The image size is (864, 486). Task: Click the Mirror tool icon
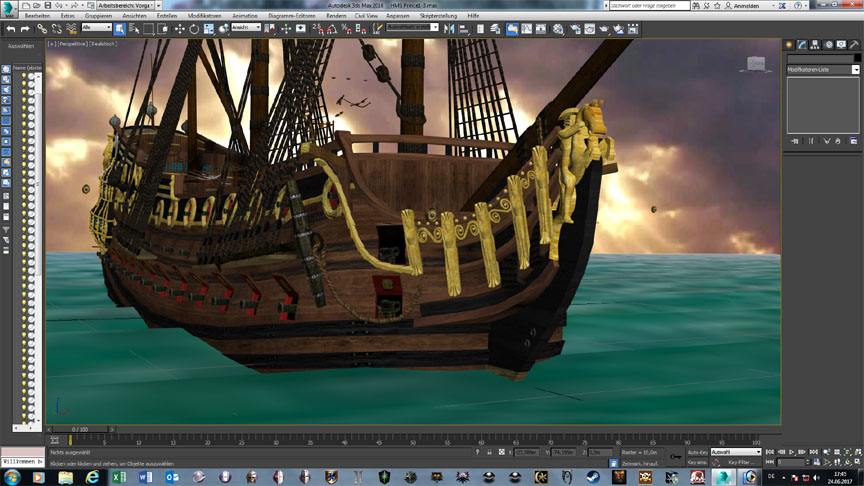(449, 29)
